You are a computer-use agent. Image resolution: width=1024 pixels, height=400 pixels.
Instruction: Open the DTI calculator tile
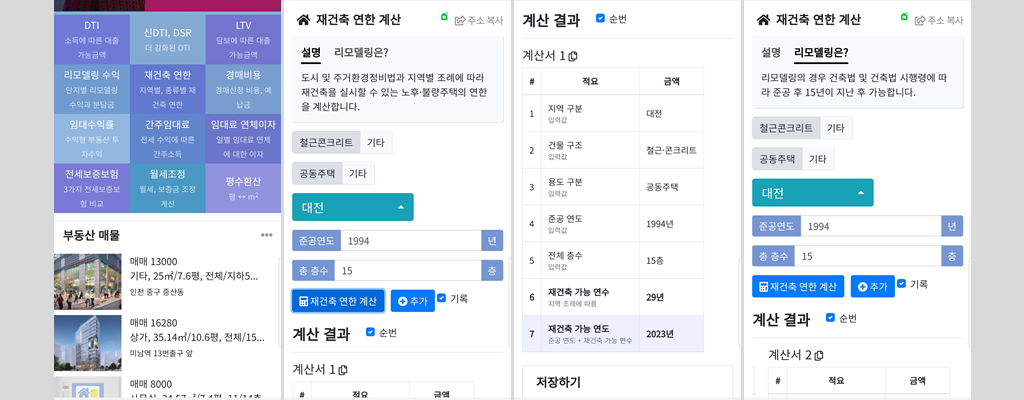coord(92,39)
